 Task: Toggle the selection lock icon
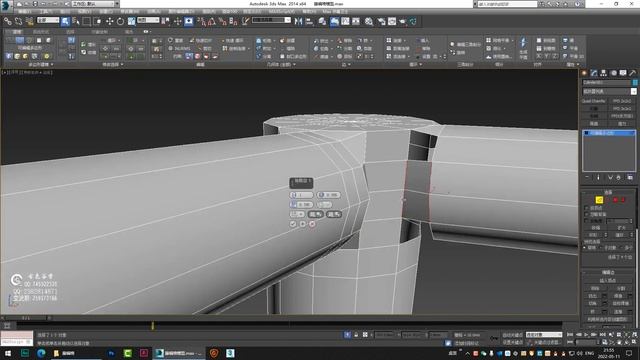[x=356, y=335]
